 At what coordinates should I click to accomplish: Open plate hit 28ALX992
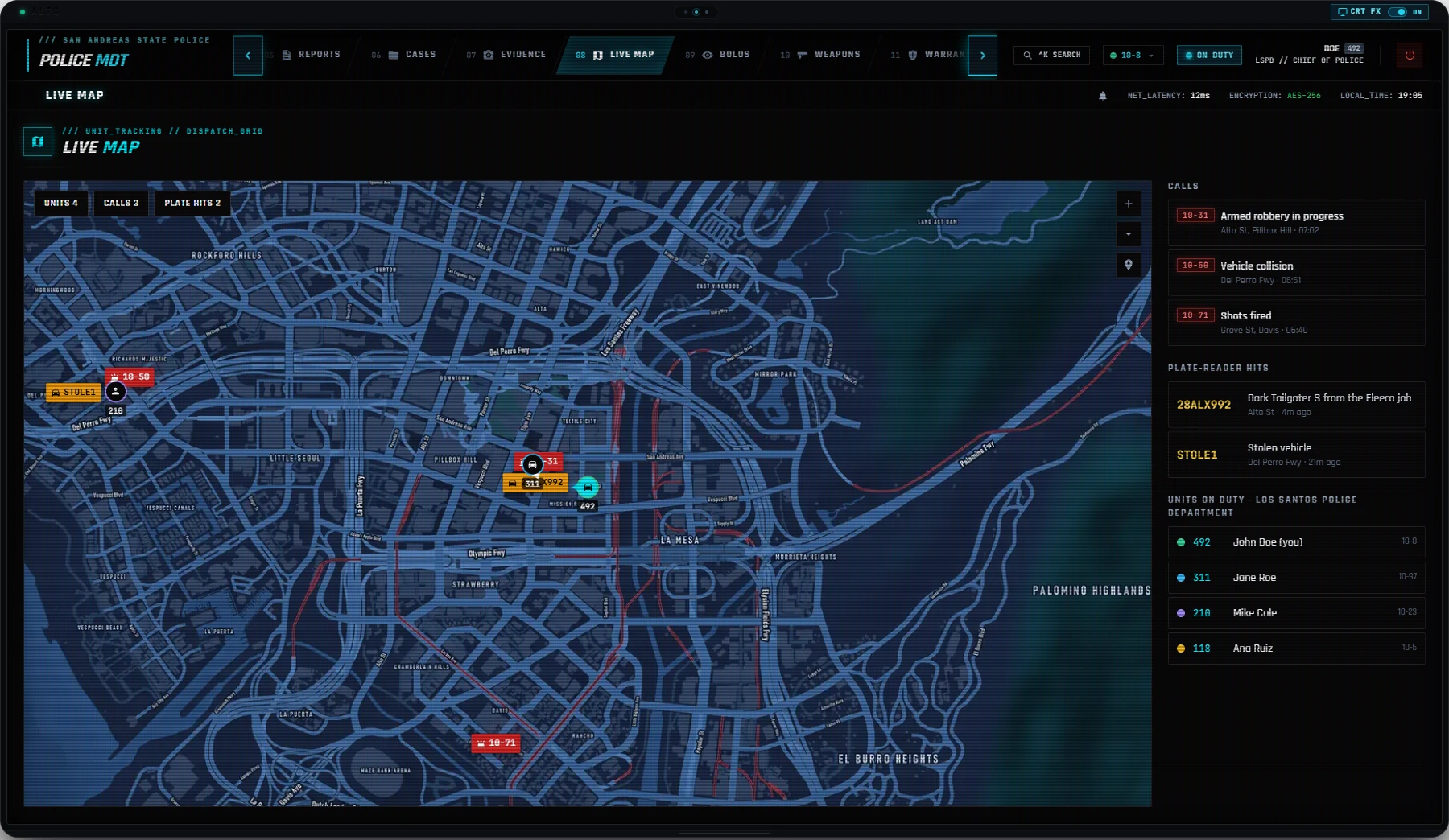tap(1296, 405)
